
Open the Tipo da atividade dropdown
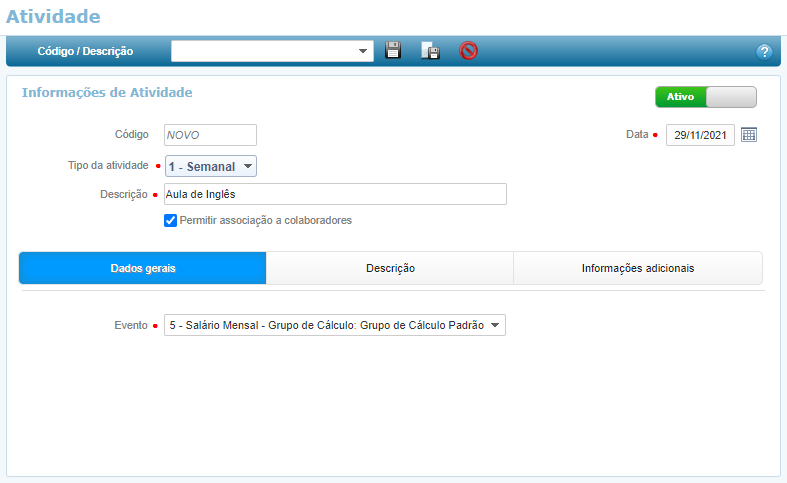tap(210, 166)
